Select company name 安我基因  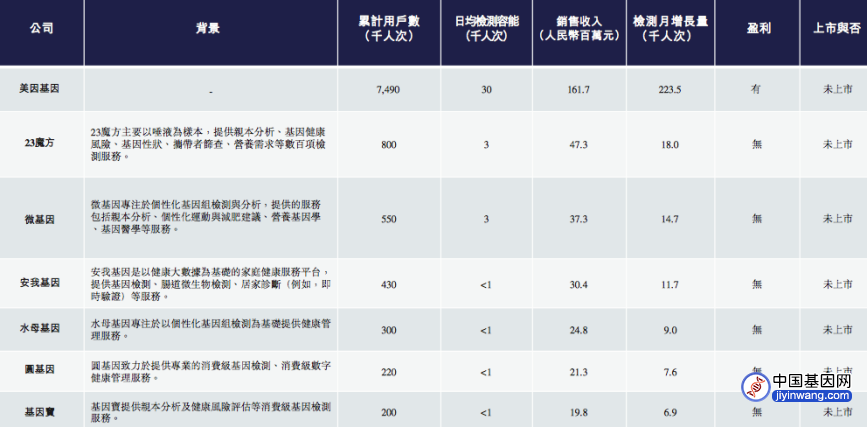[x=39, y=283]
